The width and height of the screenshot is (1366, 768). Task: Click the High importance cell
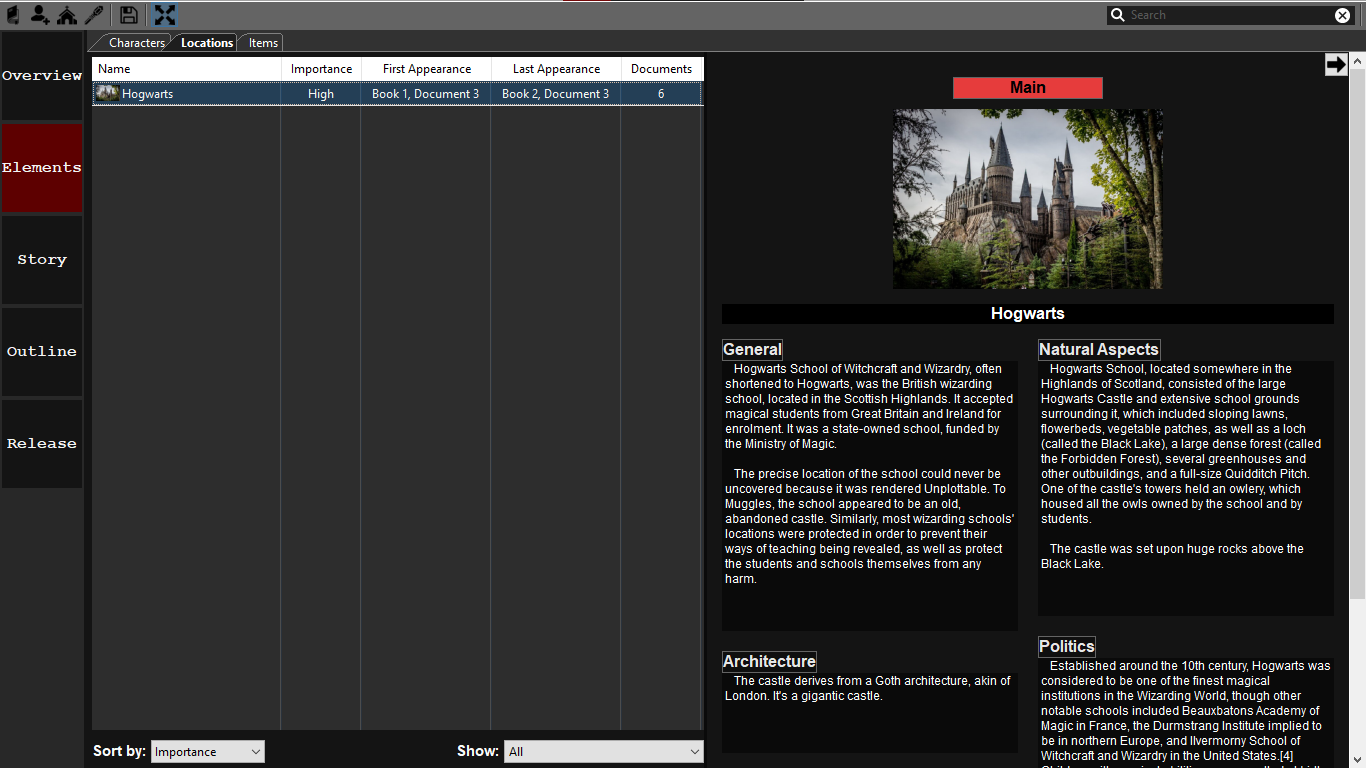coord(321,94)
